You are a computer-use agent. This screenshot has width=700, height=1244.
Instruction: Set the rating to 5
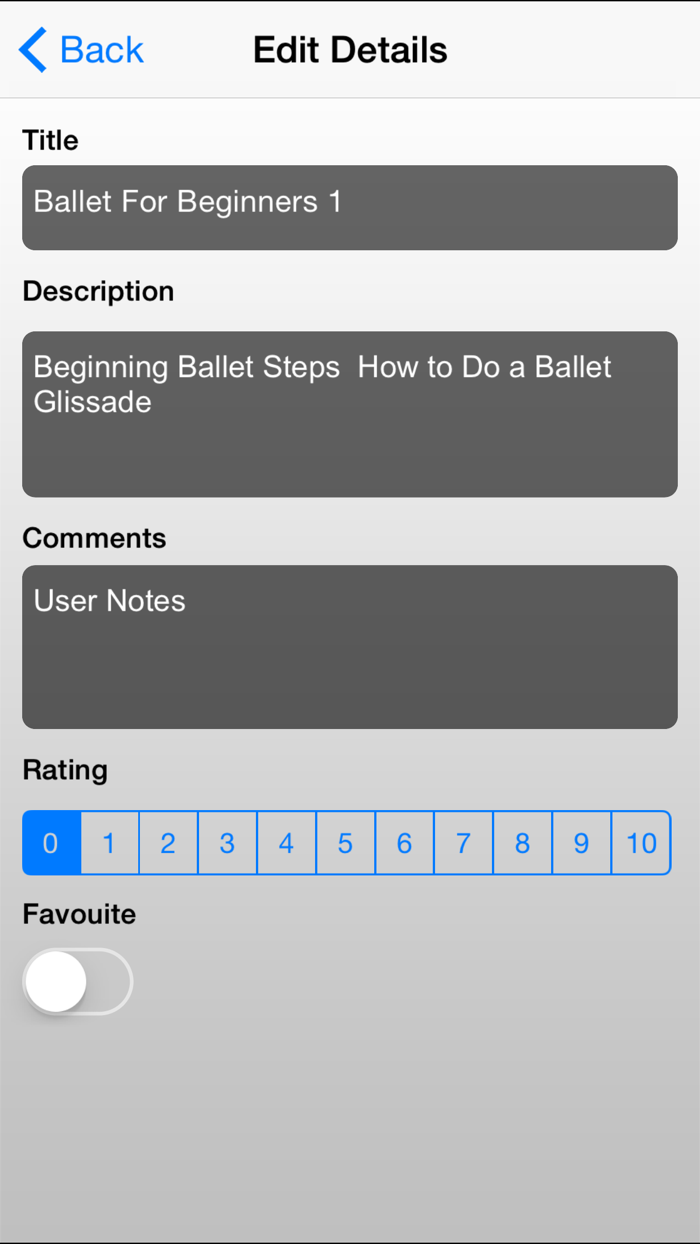pos(345,843)
